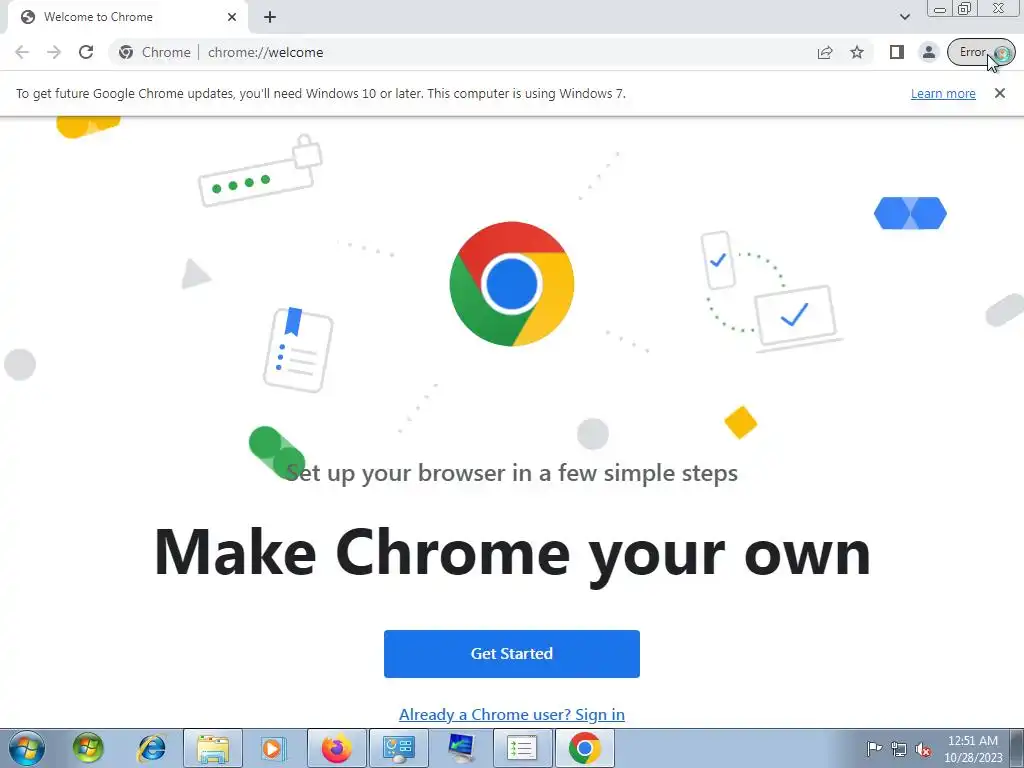Switch to Firefox in the taskbar
Viewport: 1024px width, 768px height.
tap(336, 748)
